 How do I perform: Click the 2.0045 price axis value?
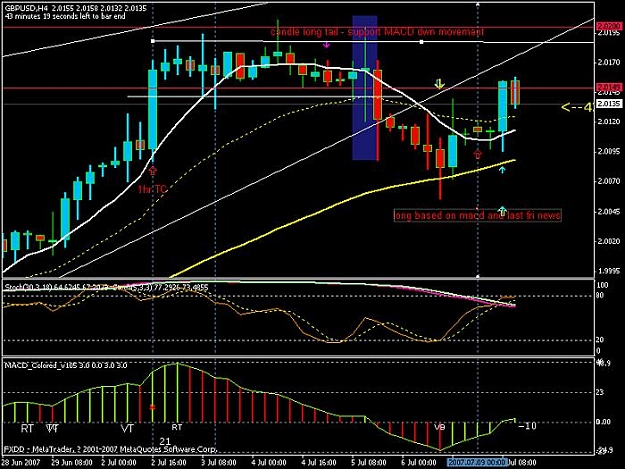[609, 211]
